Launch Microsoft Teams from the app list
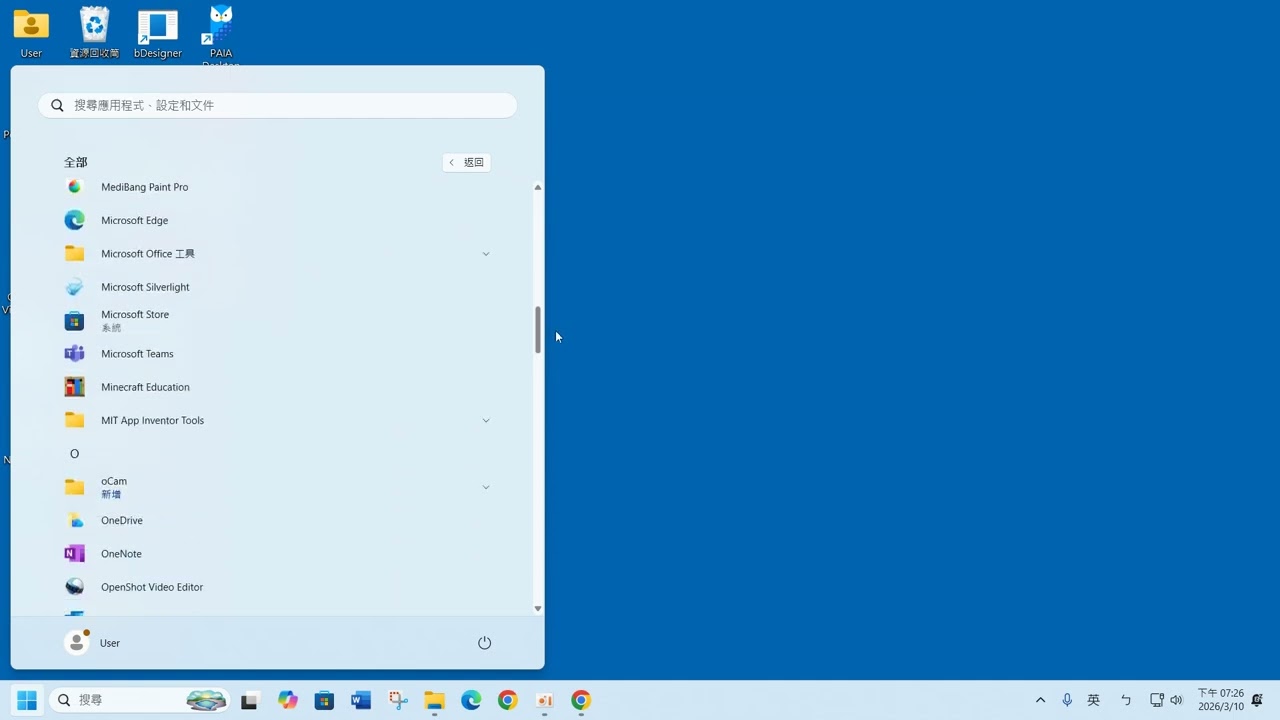The height and width of the screenshot is (720, 1280). pos(277,354)
